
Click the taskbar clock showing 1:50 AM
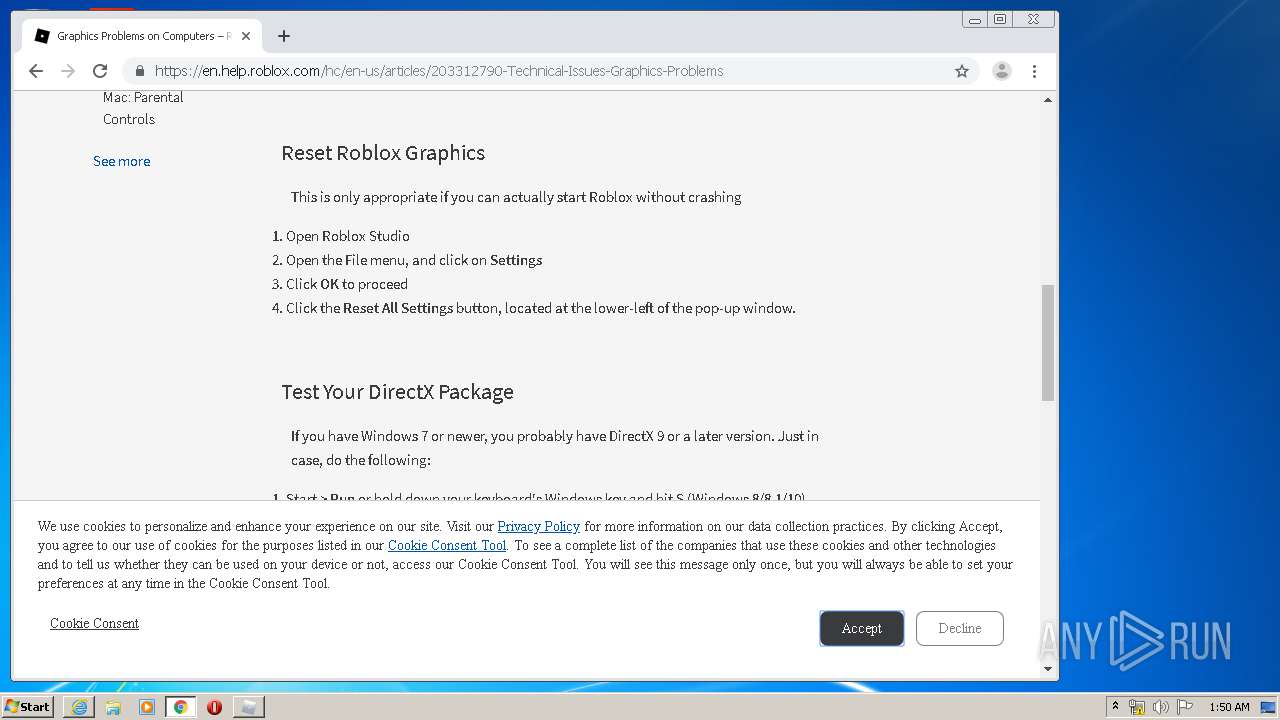1229,707
